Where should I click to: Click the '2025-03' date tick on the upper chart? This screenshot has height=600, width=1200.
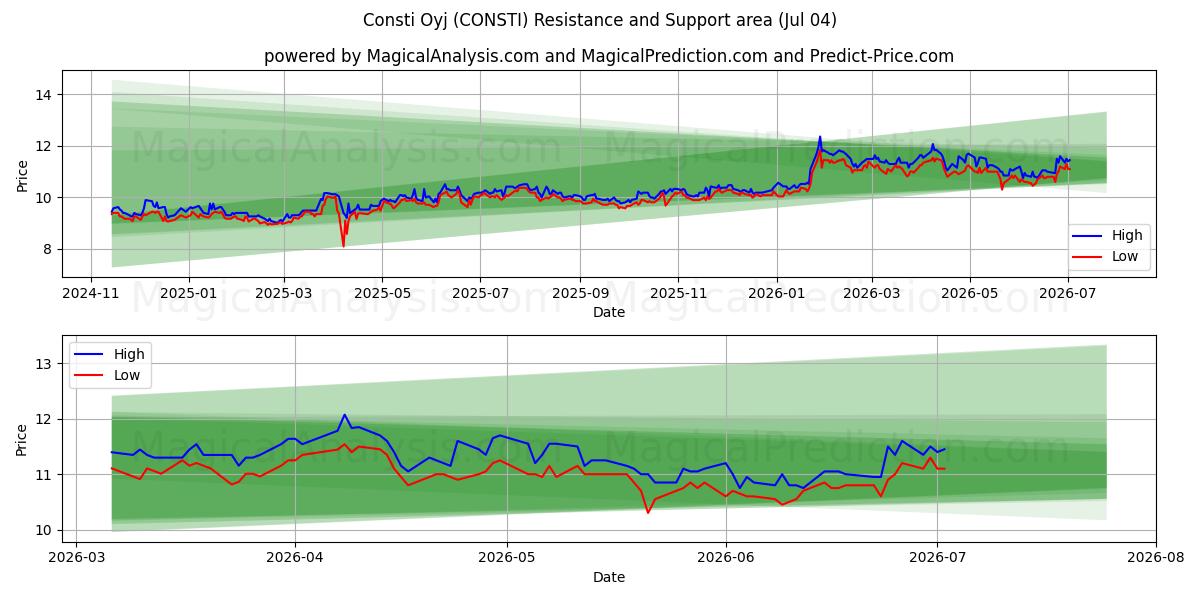(x=283, y=293)
